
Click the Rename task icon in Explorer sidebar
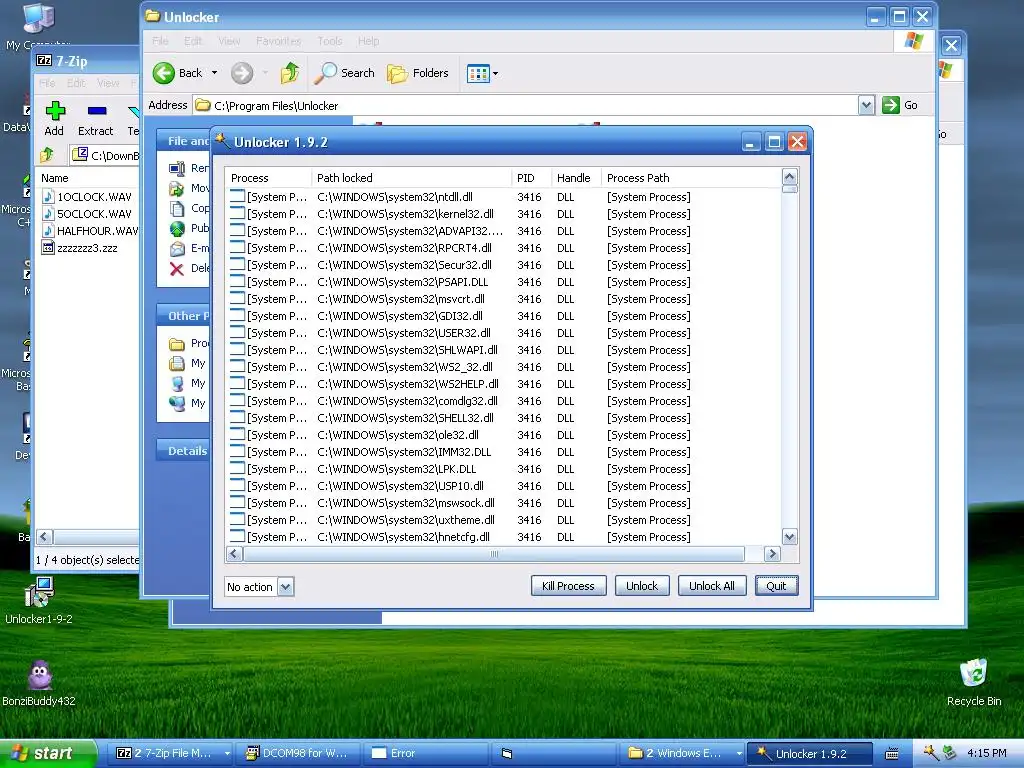pyautogui.click(x=176, y=168)
